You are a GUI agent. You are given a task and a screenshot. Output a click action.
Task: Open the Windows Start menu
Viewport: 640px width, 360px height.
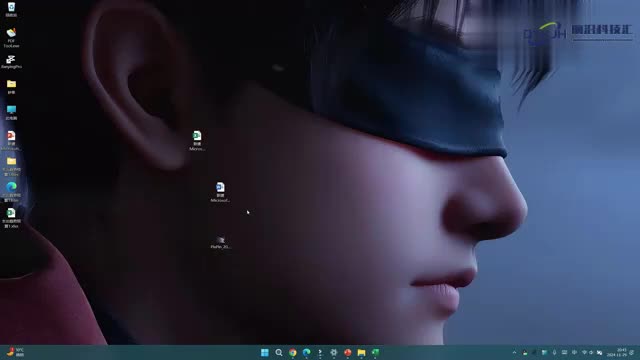(265, 352)
